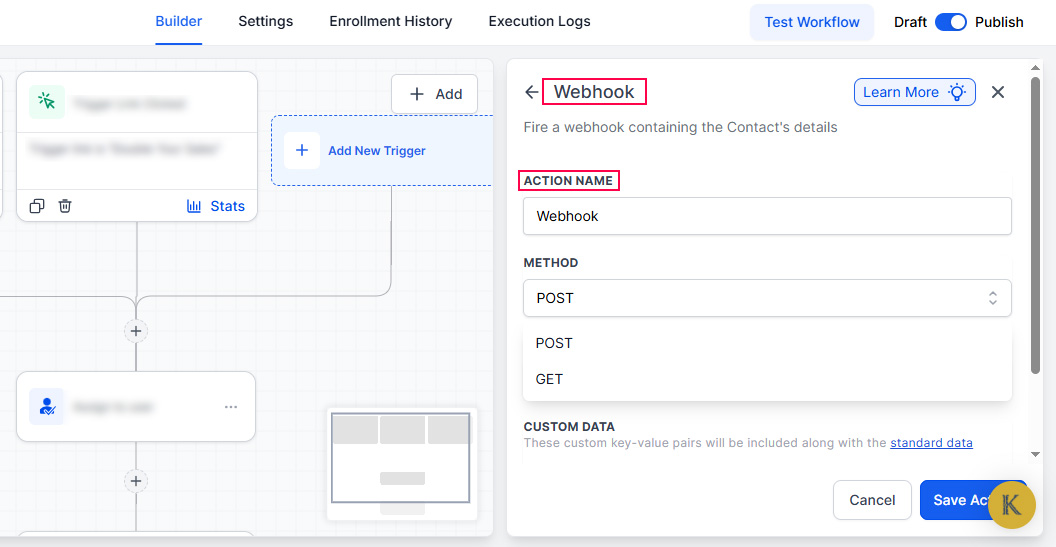Click the Action Name input field
This screenshot has width=1056, height=547.
click(767, 216)
